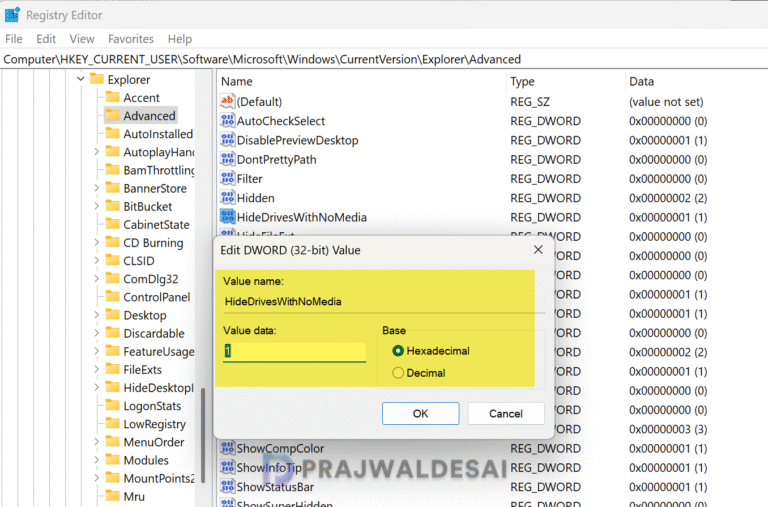Confirm the DWORD edit with OK

tap(420, 413)
